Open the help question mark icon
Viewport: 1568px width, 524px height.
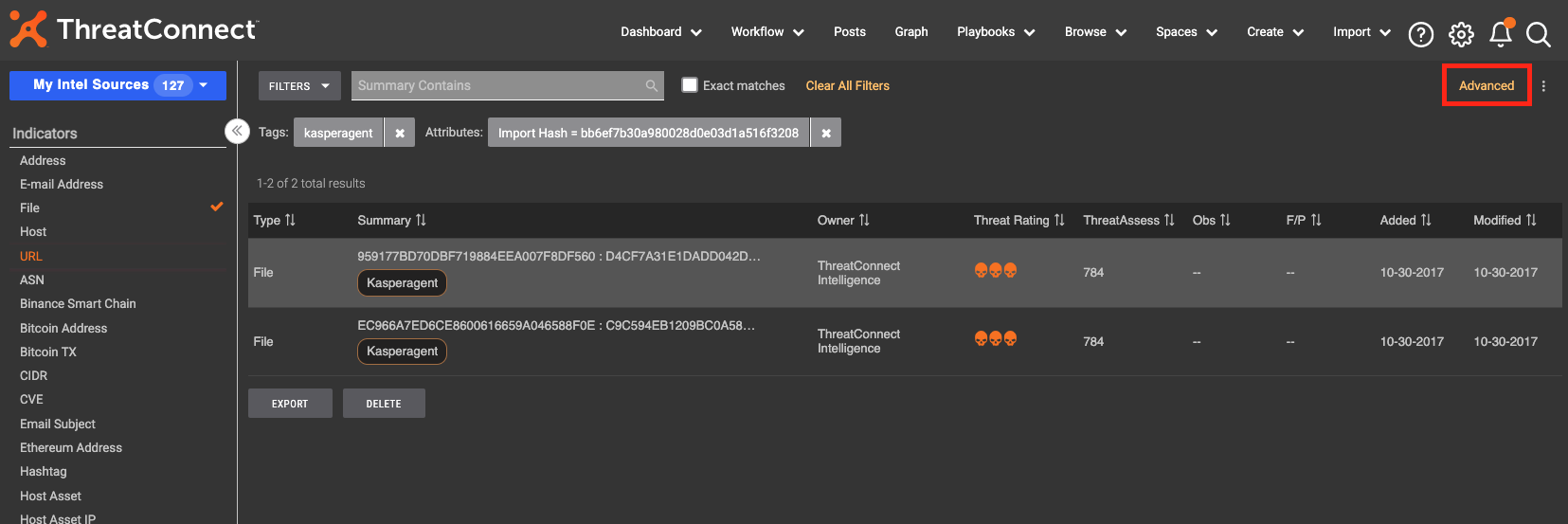(1420, 35)
